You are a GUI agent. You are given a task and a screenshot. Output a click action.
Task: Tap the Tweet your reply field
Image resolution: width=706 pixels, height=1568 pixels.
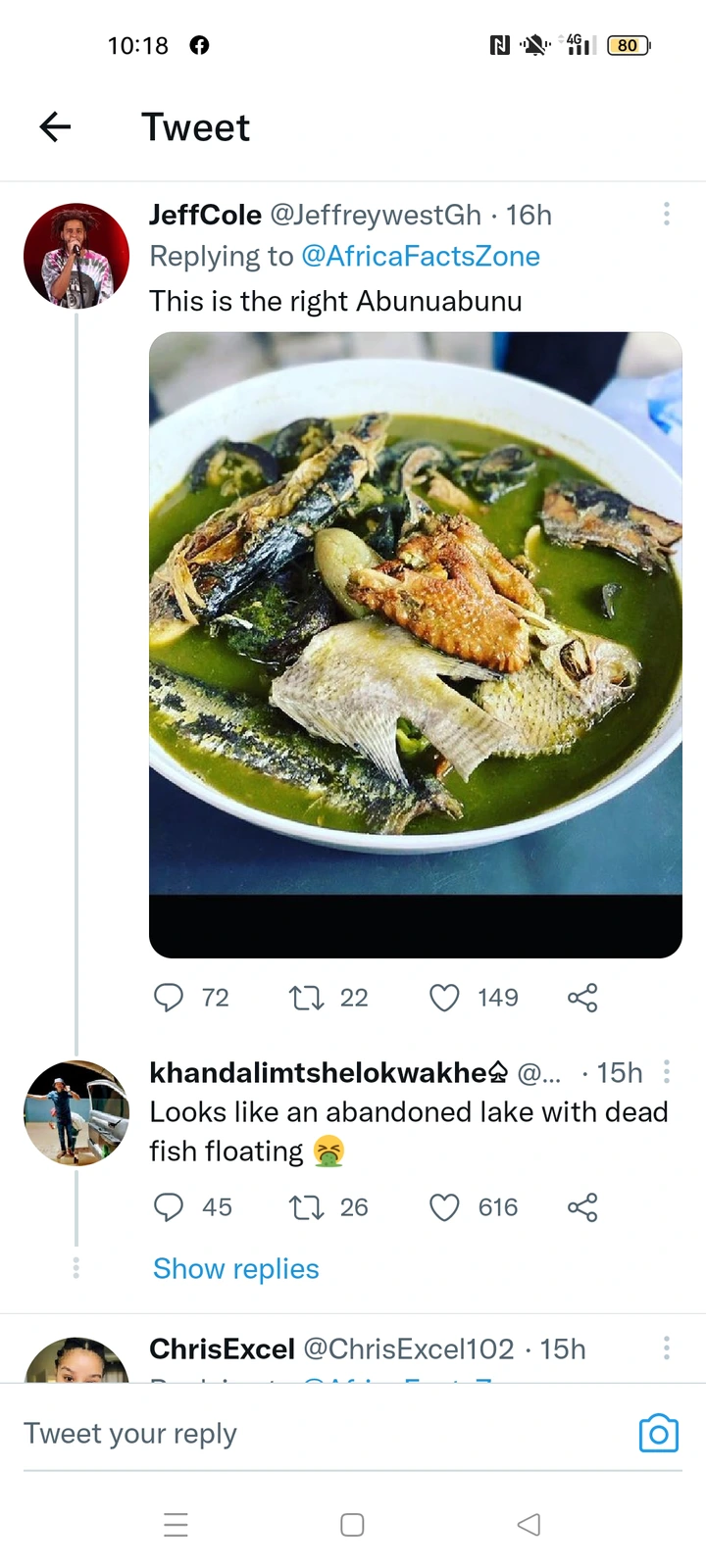[x=294, y=1434]
